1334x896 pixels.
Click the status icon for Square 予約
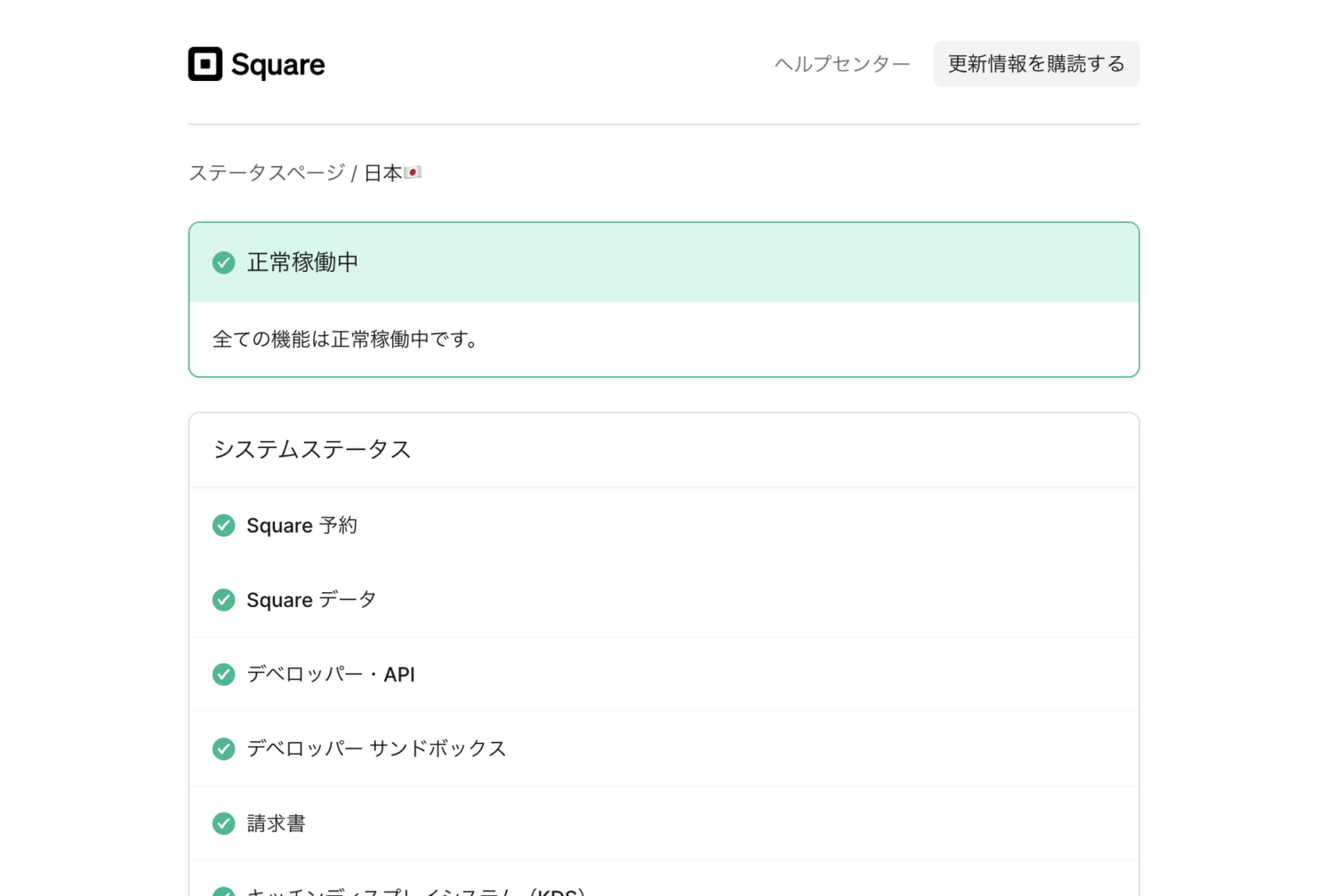(223, 525)
